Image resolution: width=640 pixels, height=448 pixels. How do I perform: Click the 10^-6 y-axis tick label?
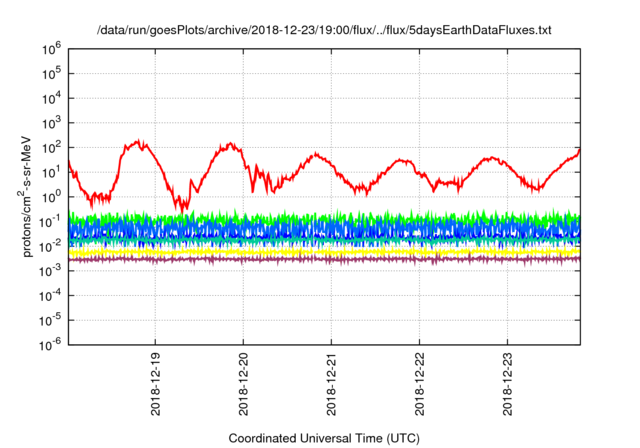pyautogui.click(x=50, y=345)
